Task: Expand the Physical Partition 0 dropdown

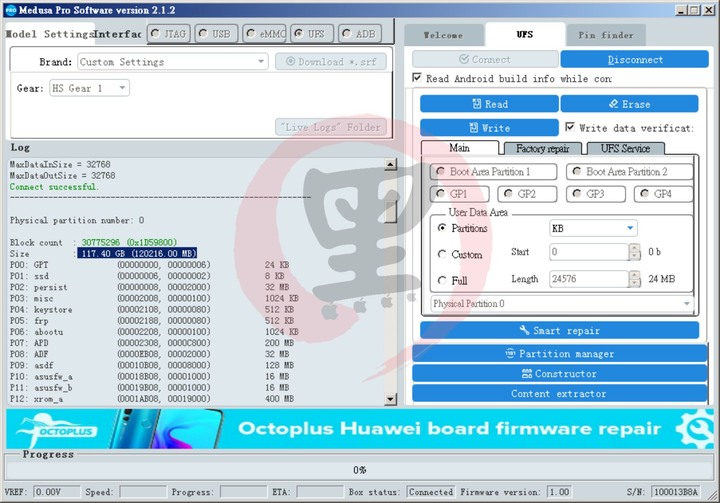Action: point(562,304)
